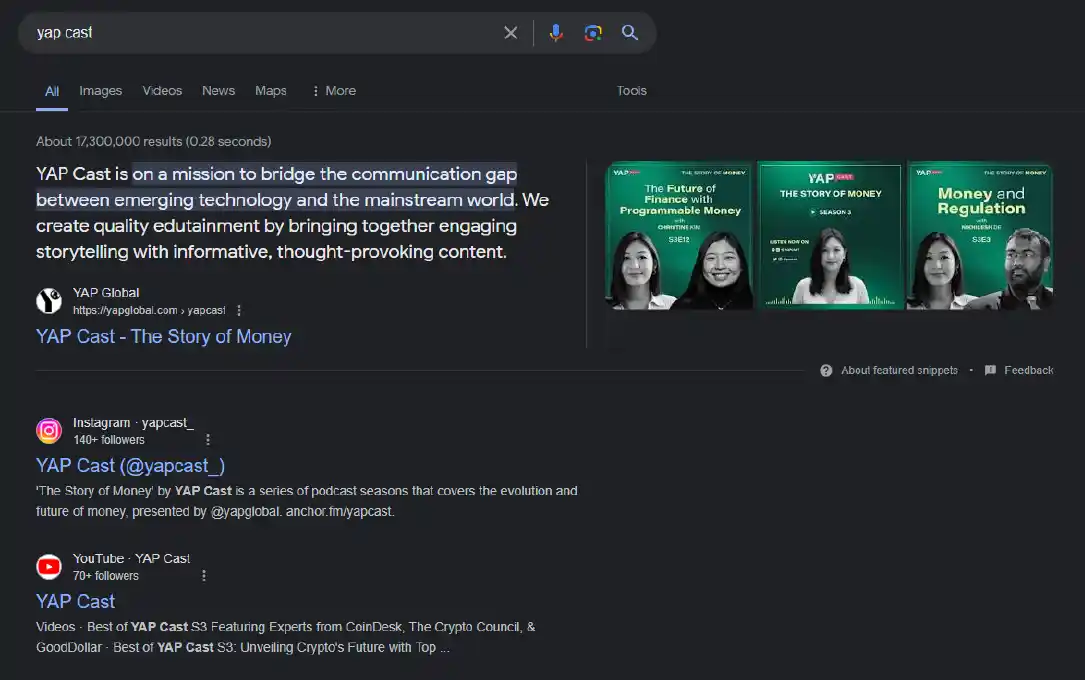Viewport: 1085px width, 680px height.
Task: Click the YAP Global site favicon
Action: 49,301
